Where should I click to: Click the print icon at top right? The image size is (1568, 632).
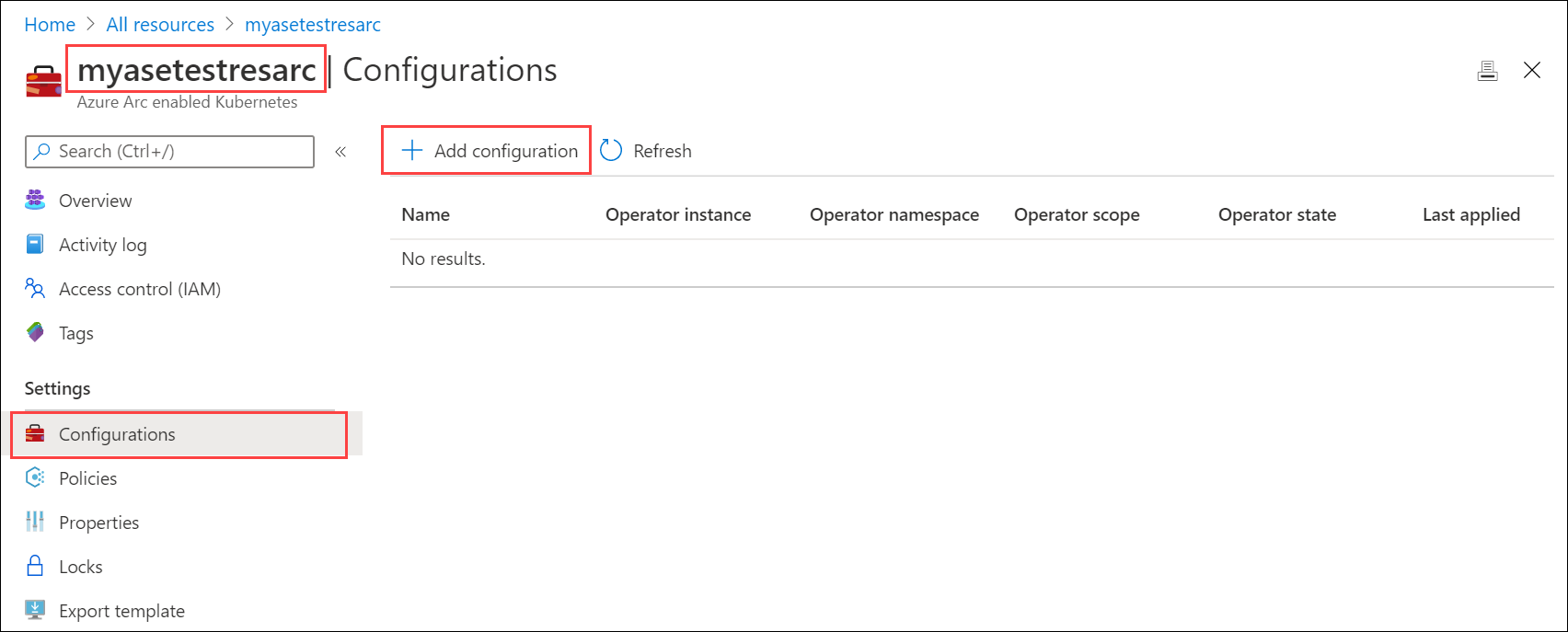[1487, 71]
